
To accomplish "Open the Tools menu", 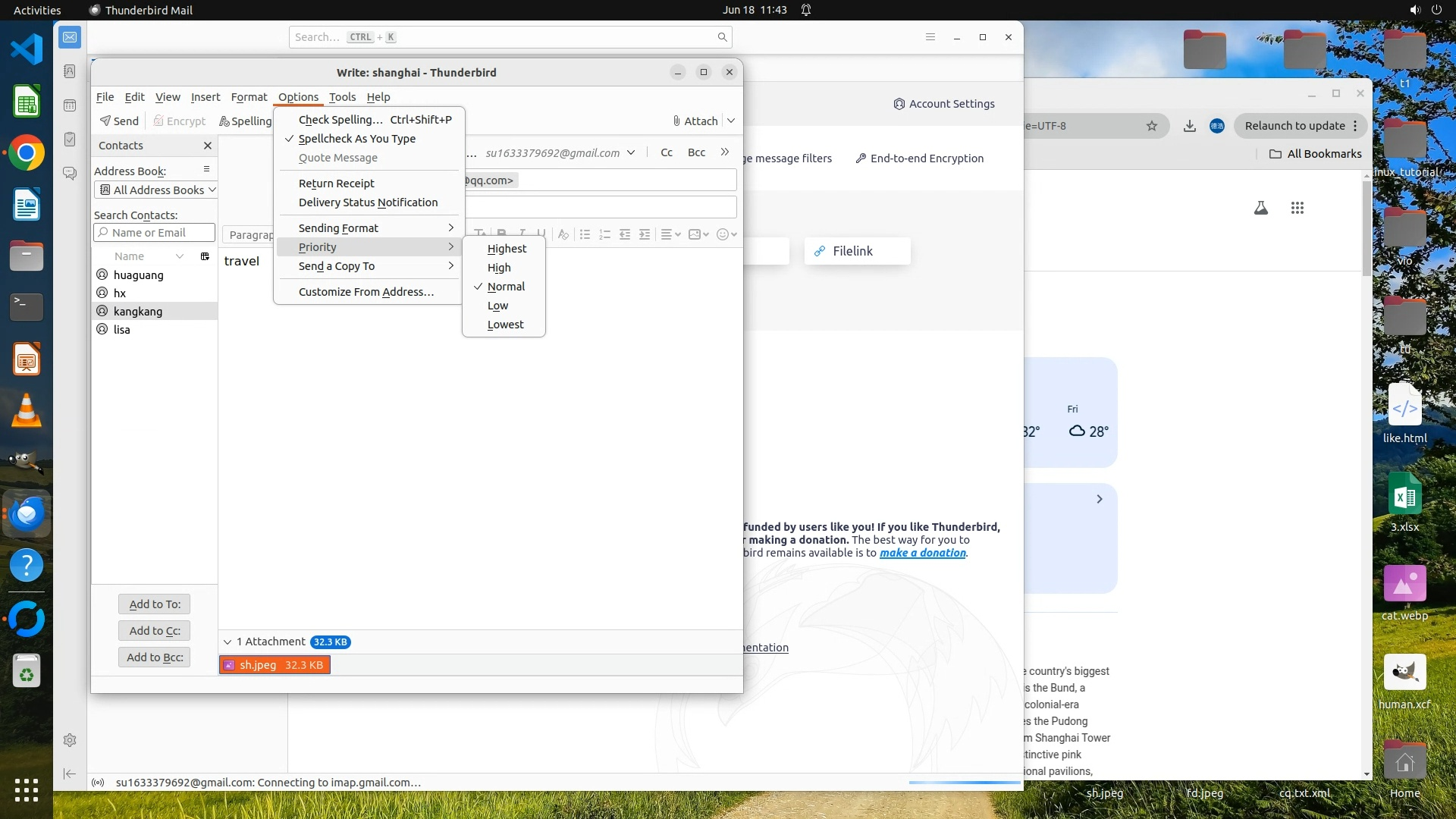I will coord(342,97).
